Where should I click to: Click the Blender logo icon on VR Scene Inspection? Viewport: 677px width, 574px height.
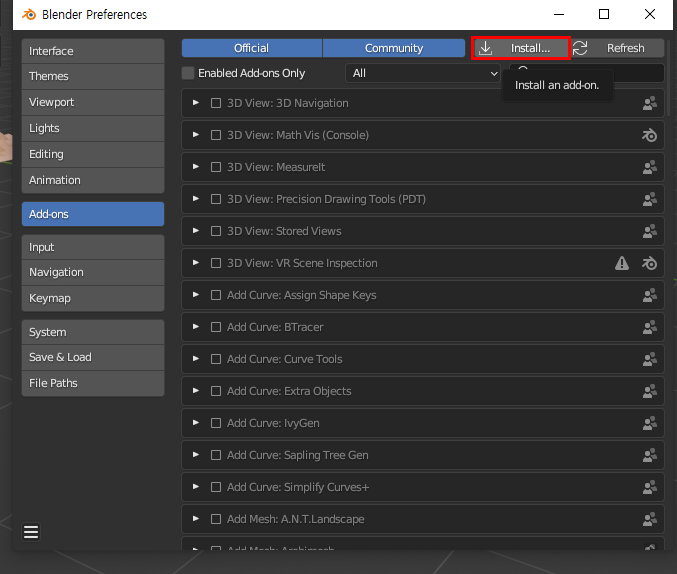[x=649, y=263]
